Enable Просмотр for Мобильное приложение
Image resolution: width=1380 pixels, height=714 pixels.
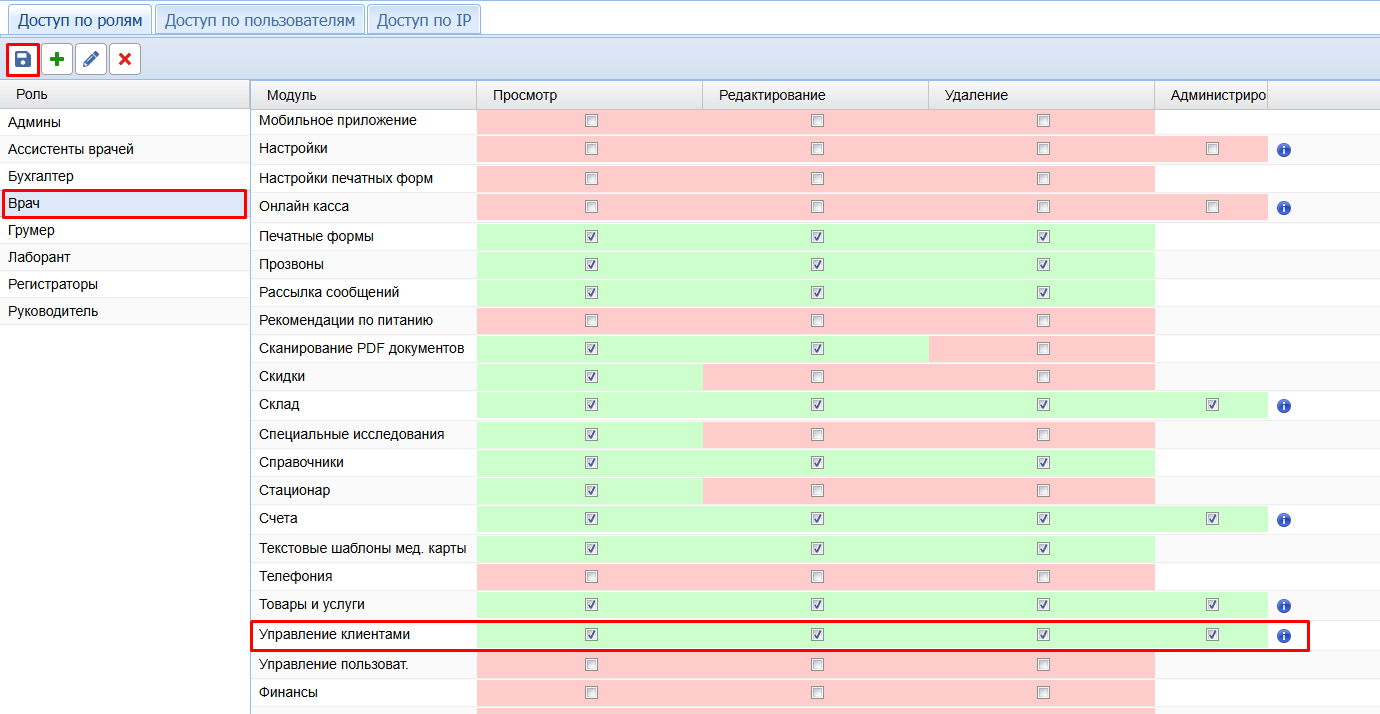click(x=591, y=121)
